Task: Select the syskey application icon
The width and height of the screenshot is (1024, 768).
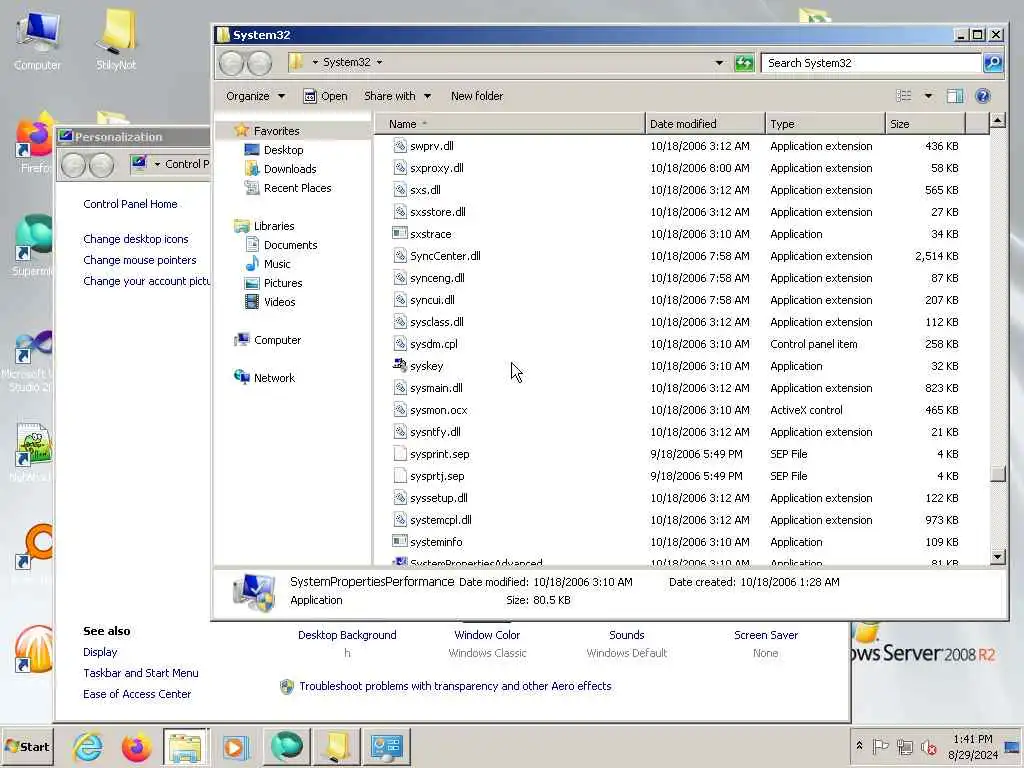Action: point(400,366)
